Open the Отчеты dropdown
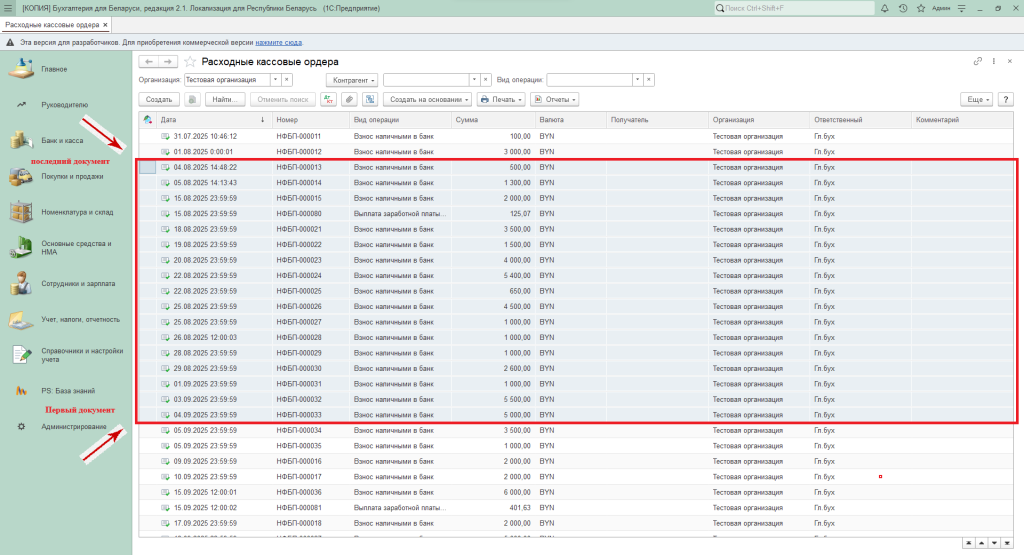The image size is (1024, 555). pos(554,100)
